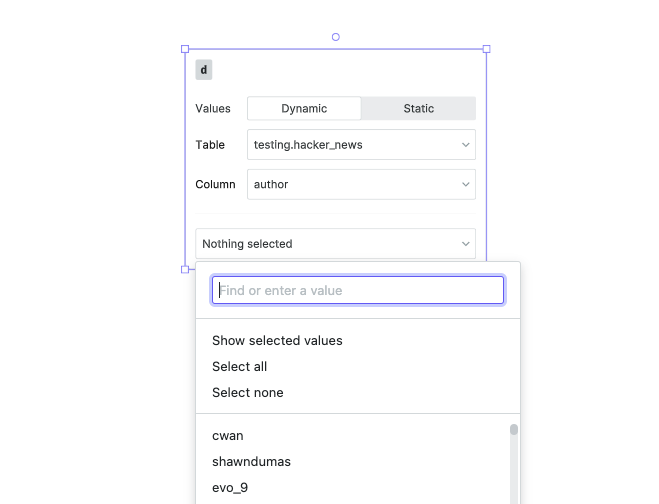The height and width of the screenshot is (504, 659).
Task: Select the value "cwan"
Action: coord(228,435)
